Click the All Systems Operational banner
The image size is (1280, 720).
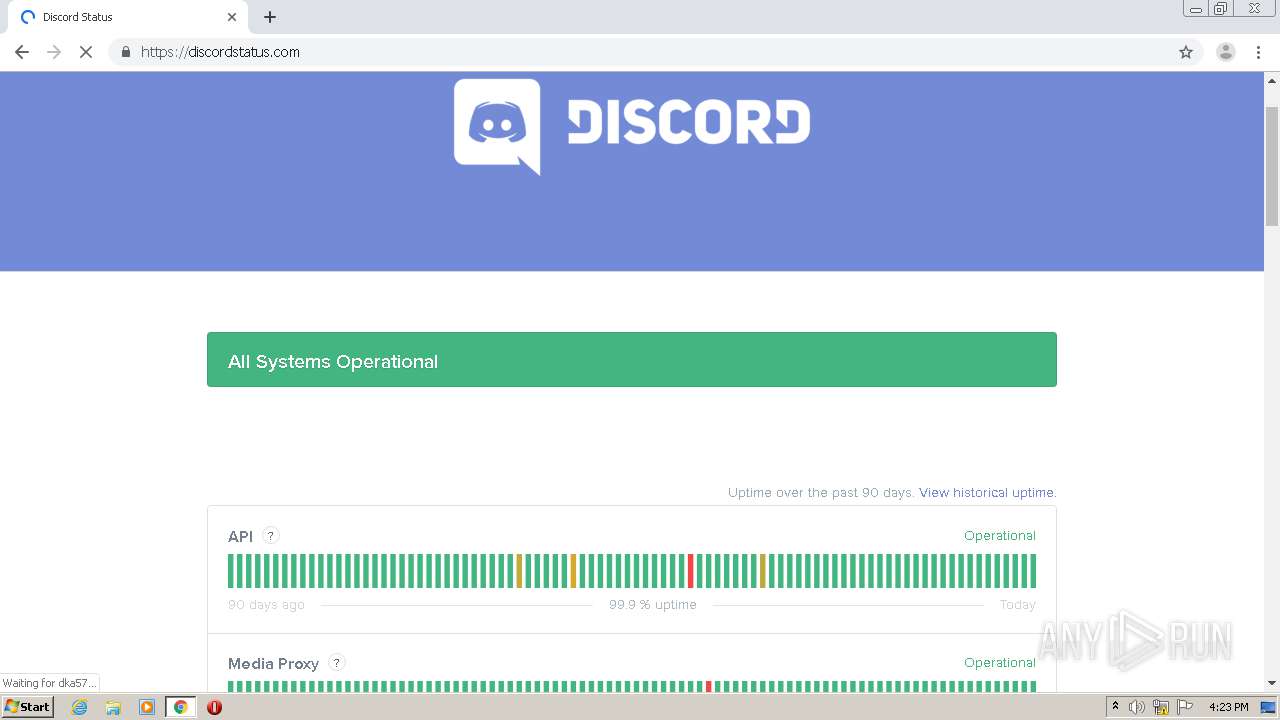click(632, 360)
